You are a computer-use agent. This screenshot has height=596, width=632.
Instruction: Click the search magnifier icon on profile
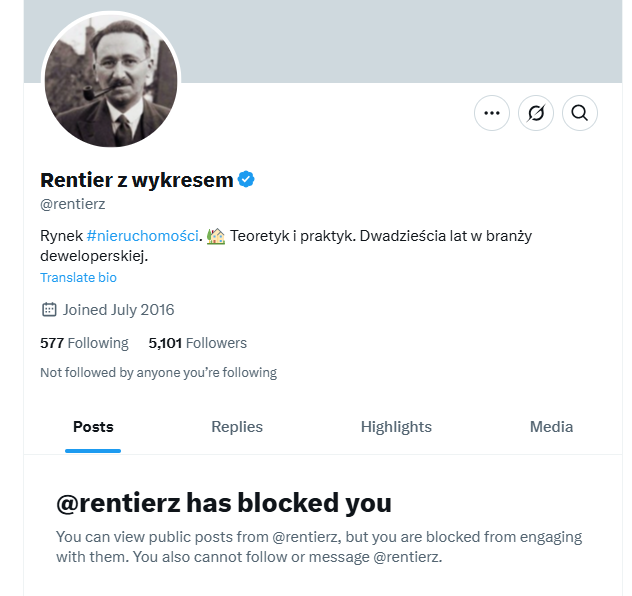(x=579, y=113)
